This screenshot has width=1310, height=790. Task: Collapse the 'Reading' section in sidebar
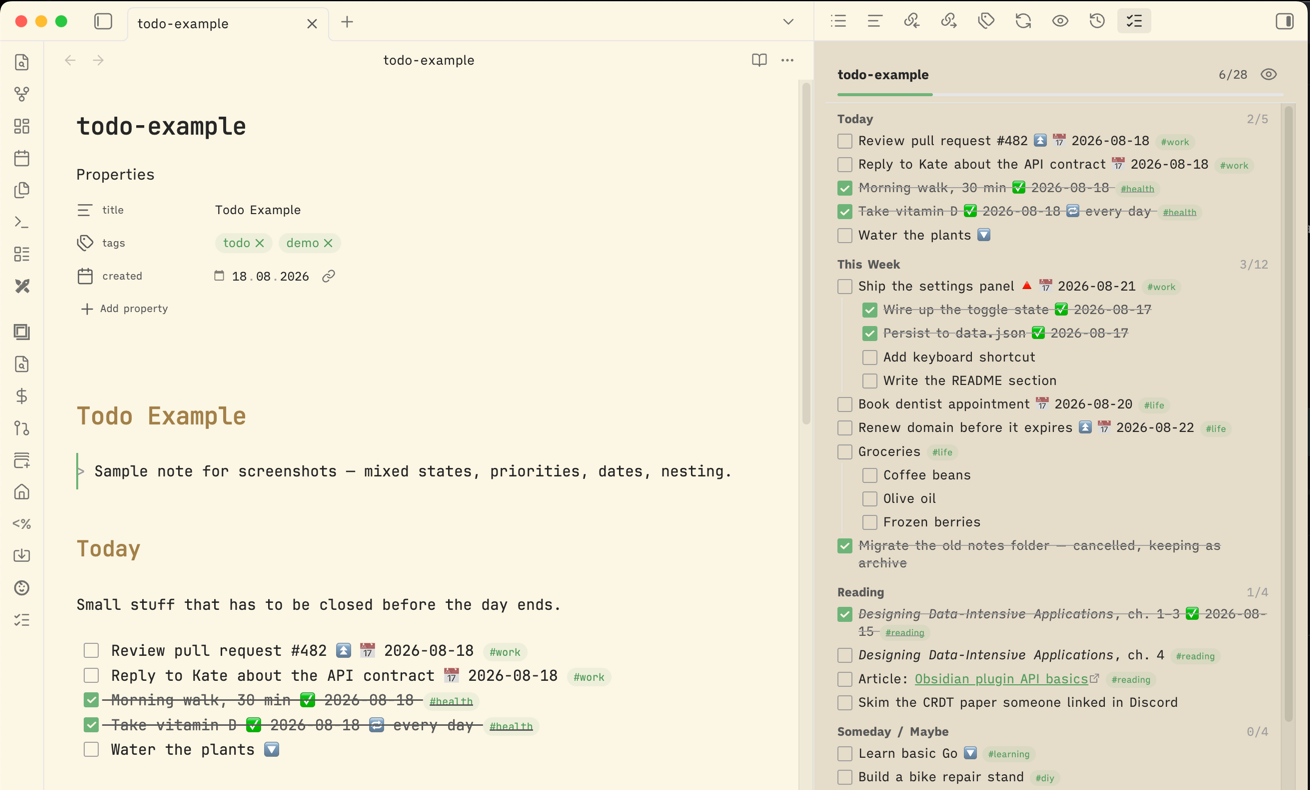860,592
